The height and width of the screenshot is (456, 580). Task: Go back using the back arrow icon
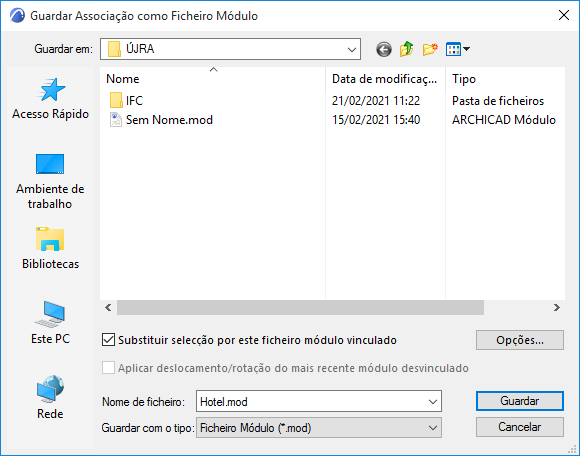pos(384,49)
